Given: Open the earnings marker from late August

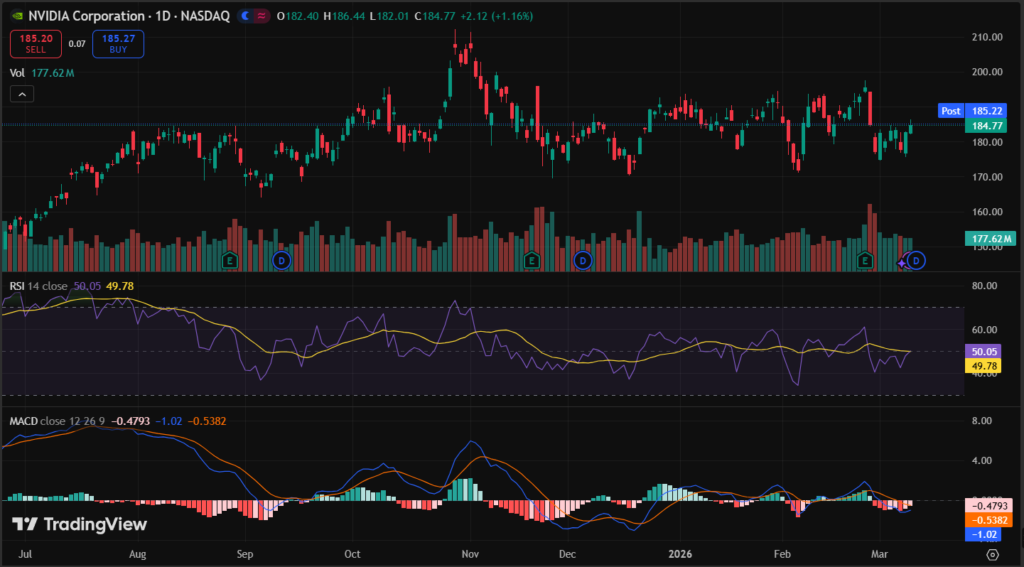Looking at the screenshot, I should [230, 260].
